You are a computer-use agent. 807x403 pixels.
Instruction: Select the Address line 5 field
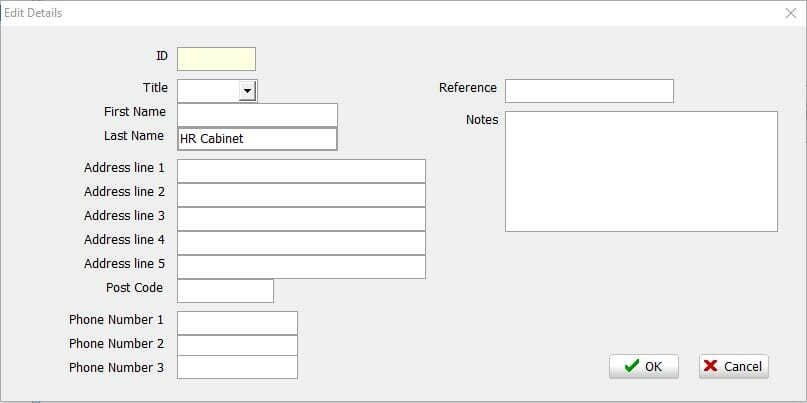pos(301,267)
